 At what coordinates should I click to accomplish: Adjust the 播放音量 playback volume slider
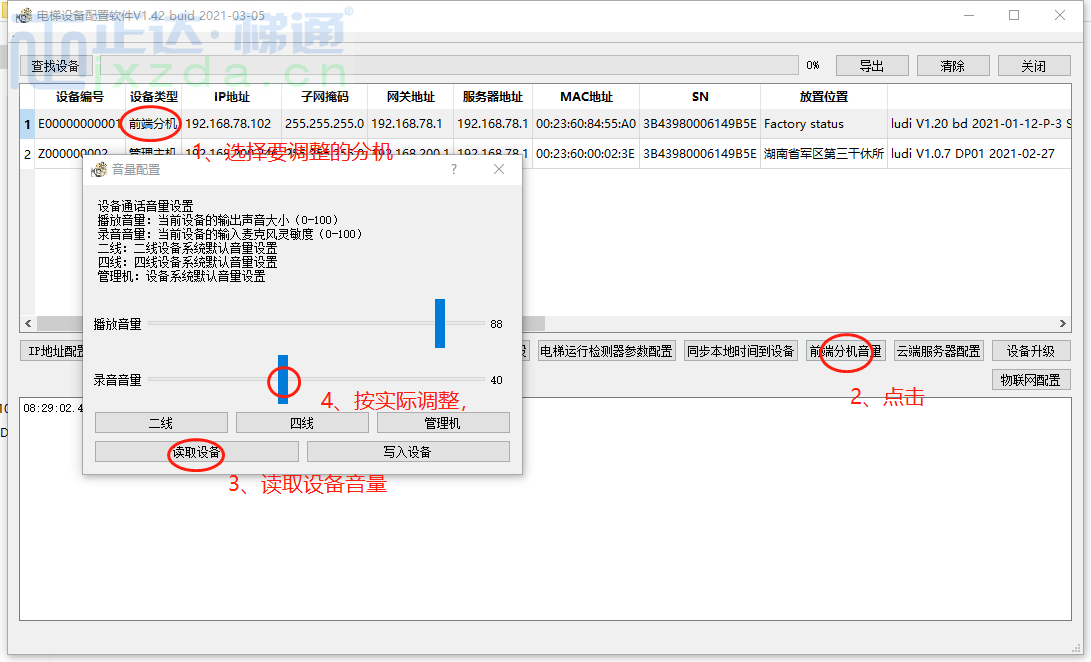tap(439, 322)
